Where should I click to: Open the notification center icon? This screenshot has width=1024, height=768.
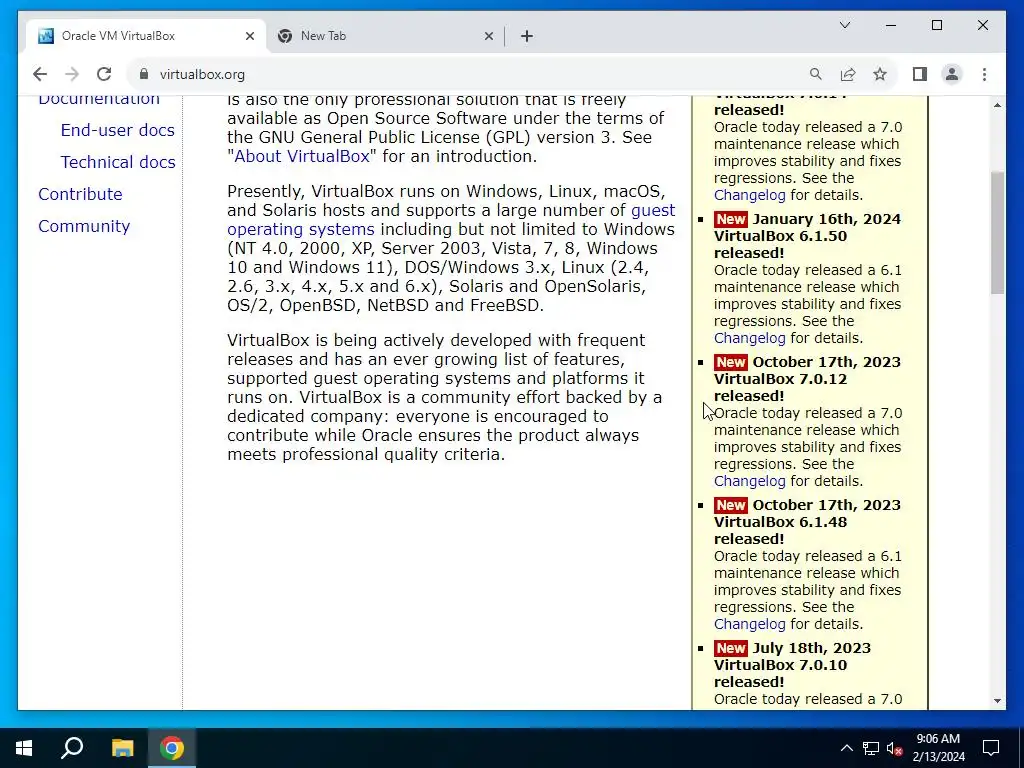[991, 748]
